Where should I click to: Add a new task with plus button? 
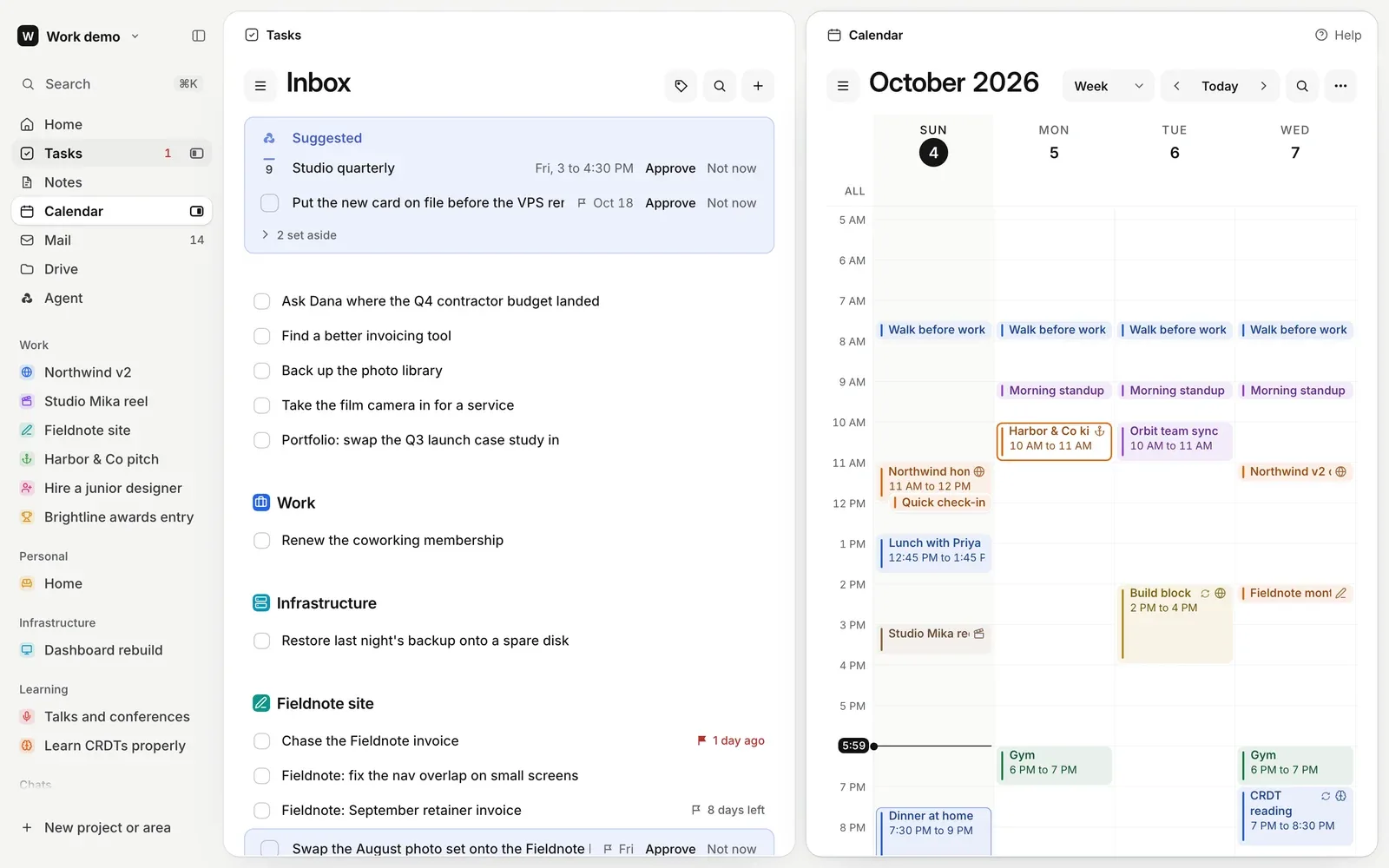(758, 86)
